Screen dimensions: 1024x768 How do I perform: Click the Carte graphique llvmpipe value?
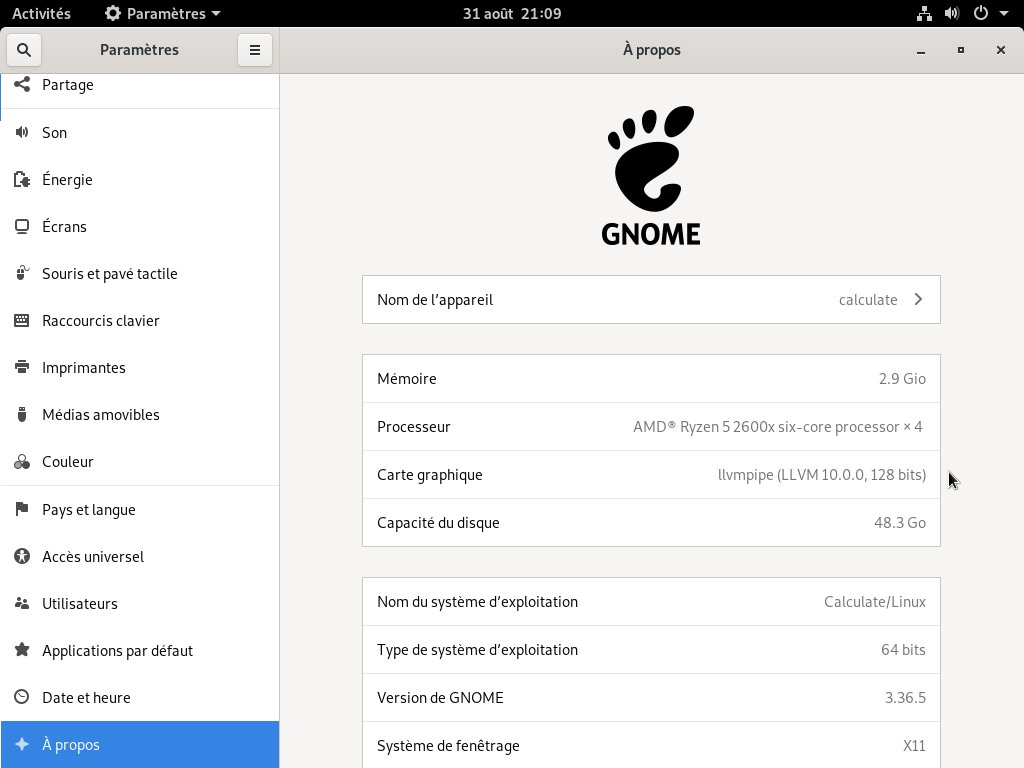[822, 475]
